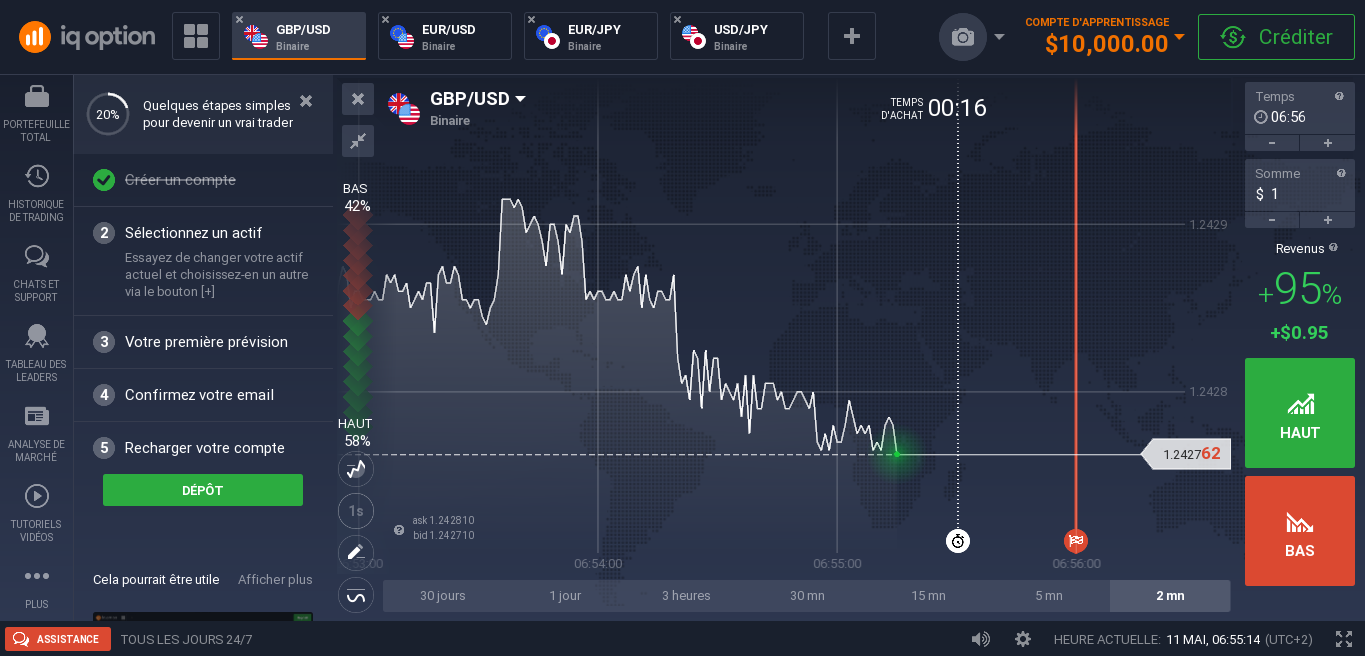The width and height of the screenshot is (1365, 656).
Task: Expand the account balance dropdown
Action: pyautogui.click(x=1179, y=37)
